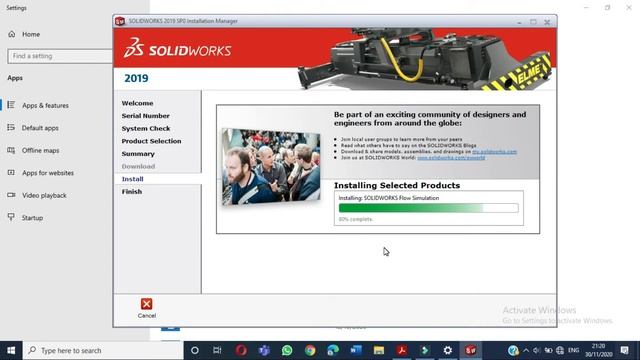Open Apps for websites in Settings

click(x=41, y=173)
